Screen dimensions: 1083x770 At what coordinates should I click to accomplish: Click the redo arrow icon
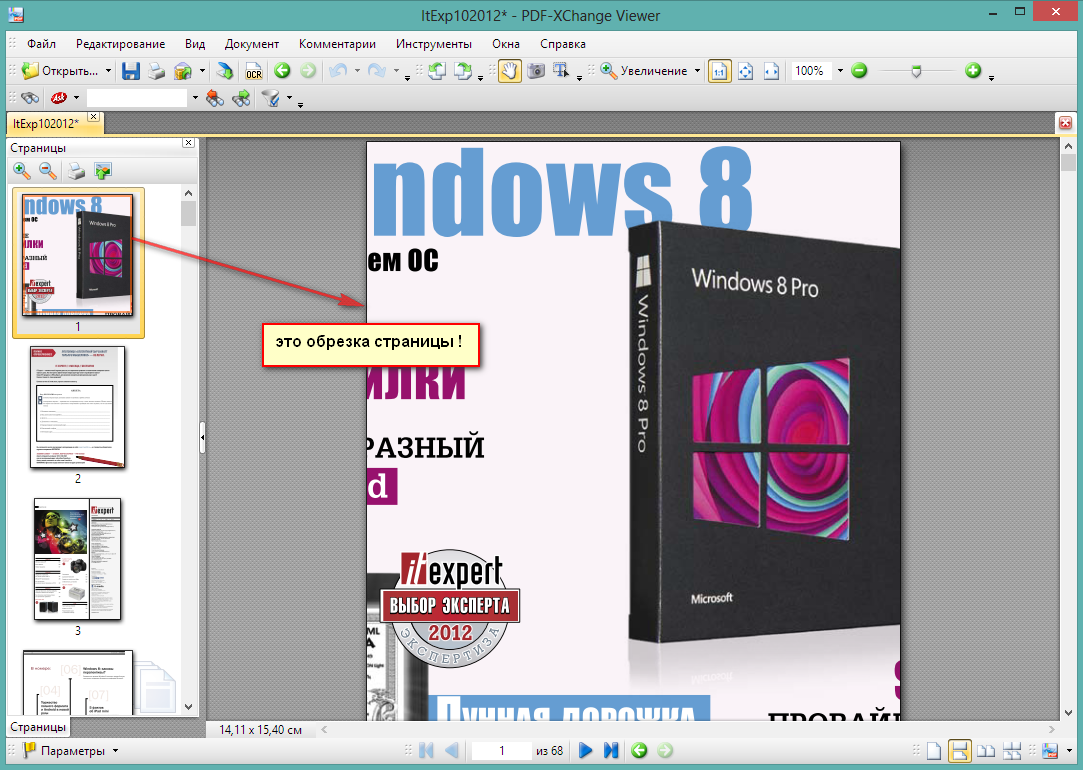click(376, 70)
